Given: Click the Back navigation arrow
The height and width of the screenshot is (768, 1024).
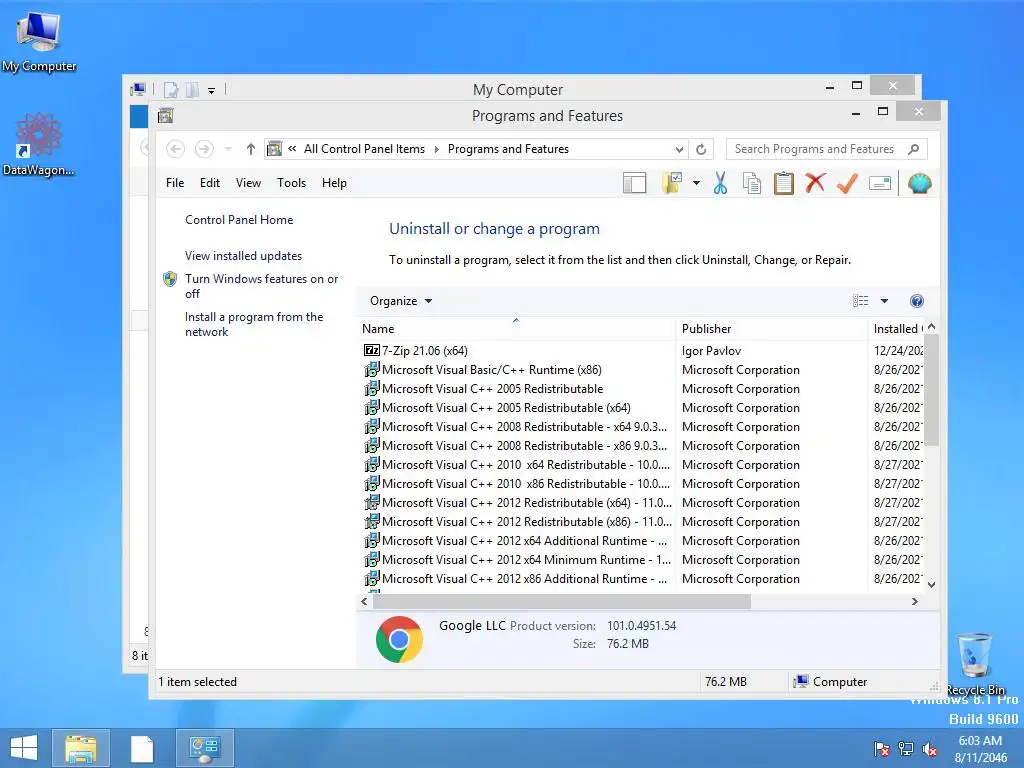Looking at the screenshot, I should [175, 149].
